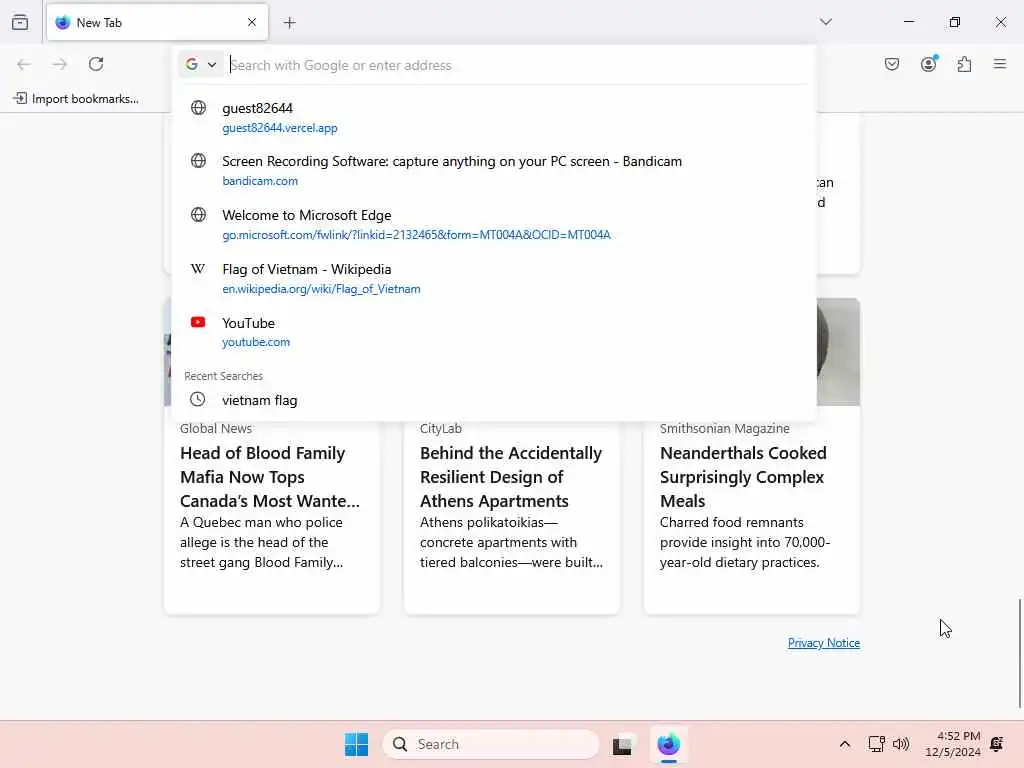Viewport: 1024px width, 768px height.
Task: Choose recent search vietnam flag
Action: 494,400
